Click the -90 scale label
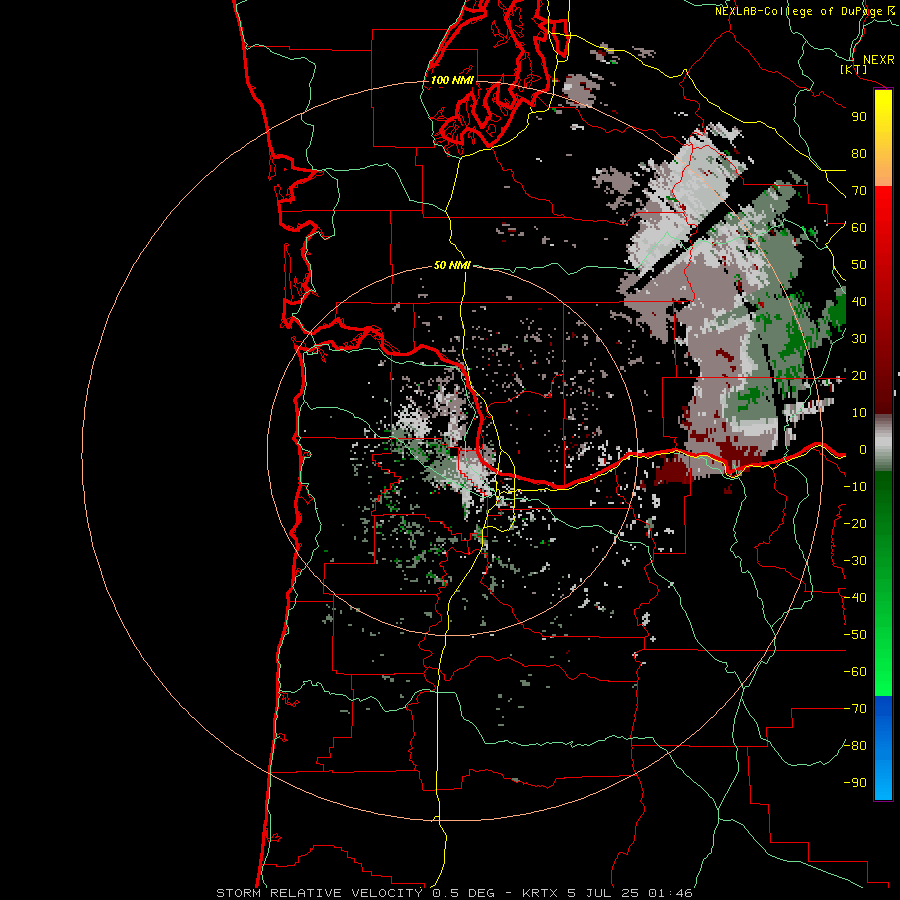 855,783
